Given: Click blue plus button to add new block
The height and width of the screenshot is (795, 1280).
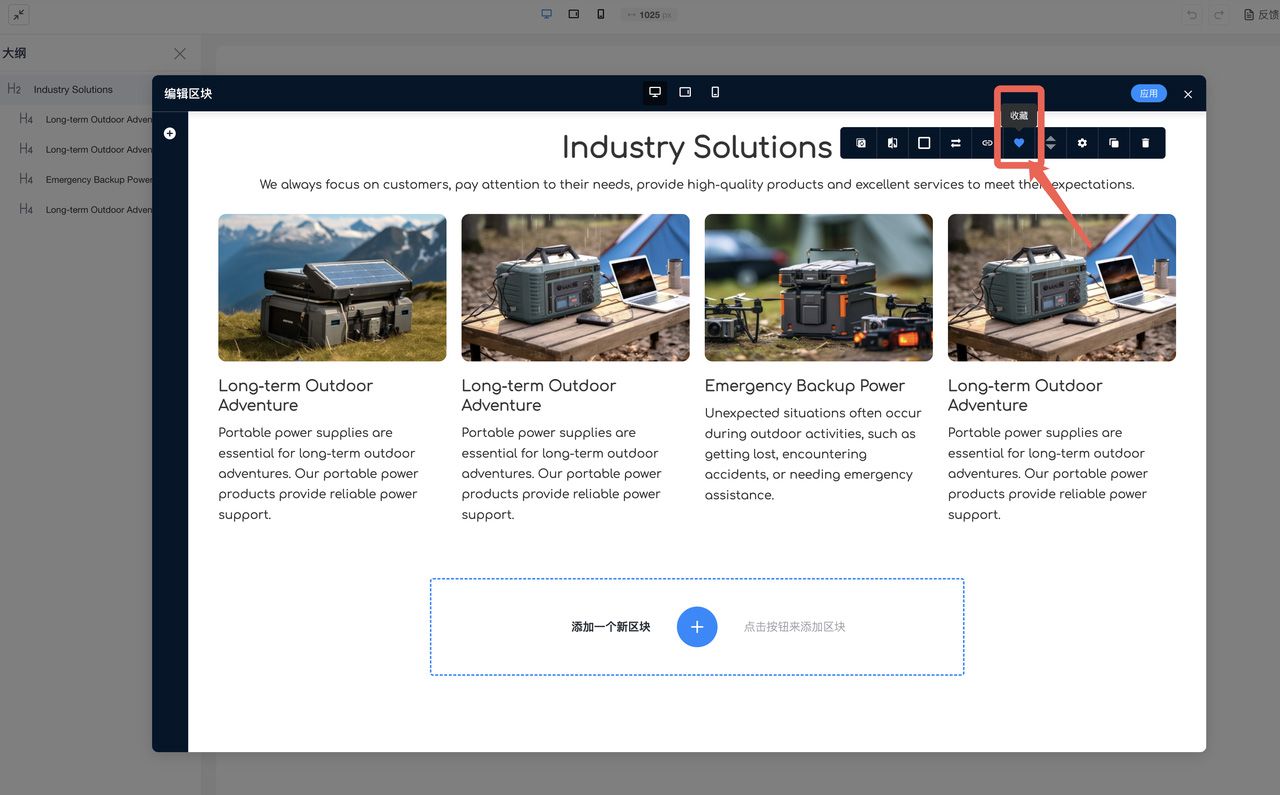Looking at the screenshot, I should tap(697, 627).
